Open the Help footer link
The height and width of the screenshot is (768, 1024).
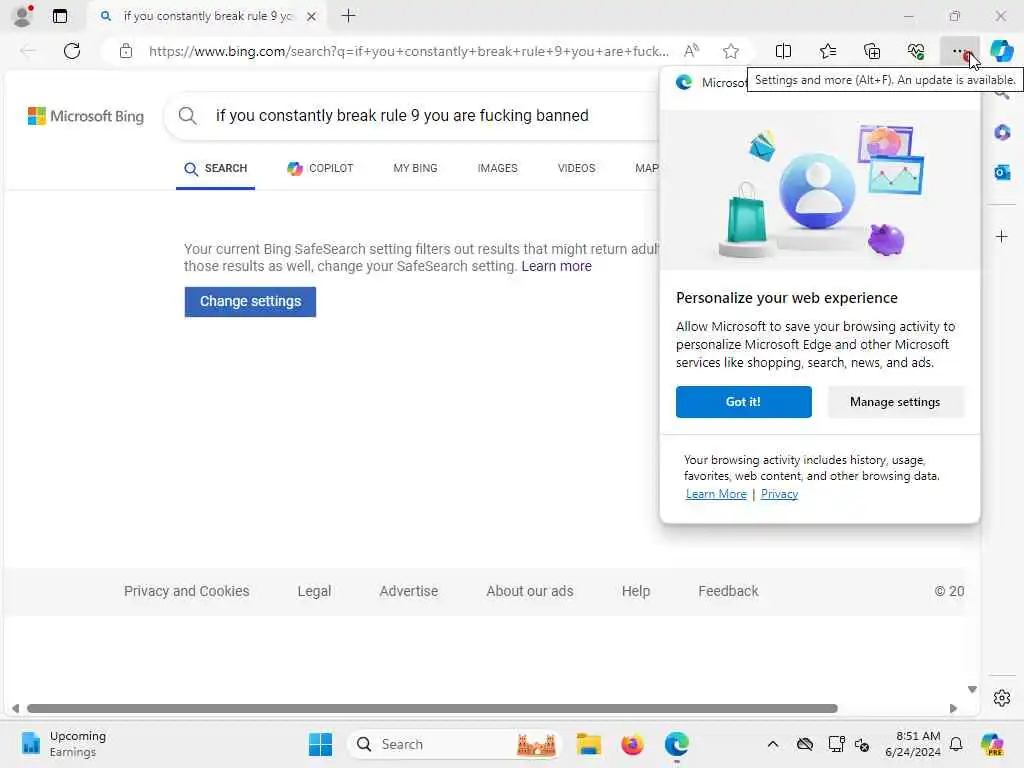point(635,591)
